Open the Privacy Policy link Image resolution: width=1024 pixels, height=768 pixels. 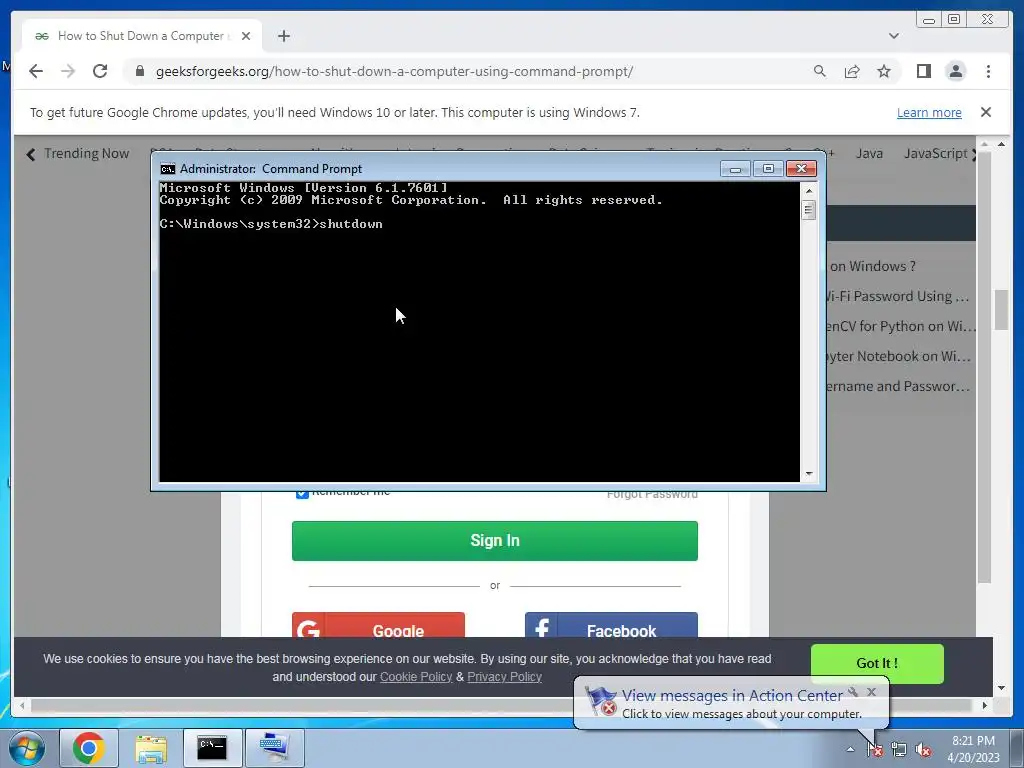point(504,677)
